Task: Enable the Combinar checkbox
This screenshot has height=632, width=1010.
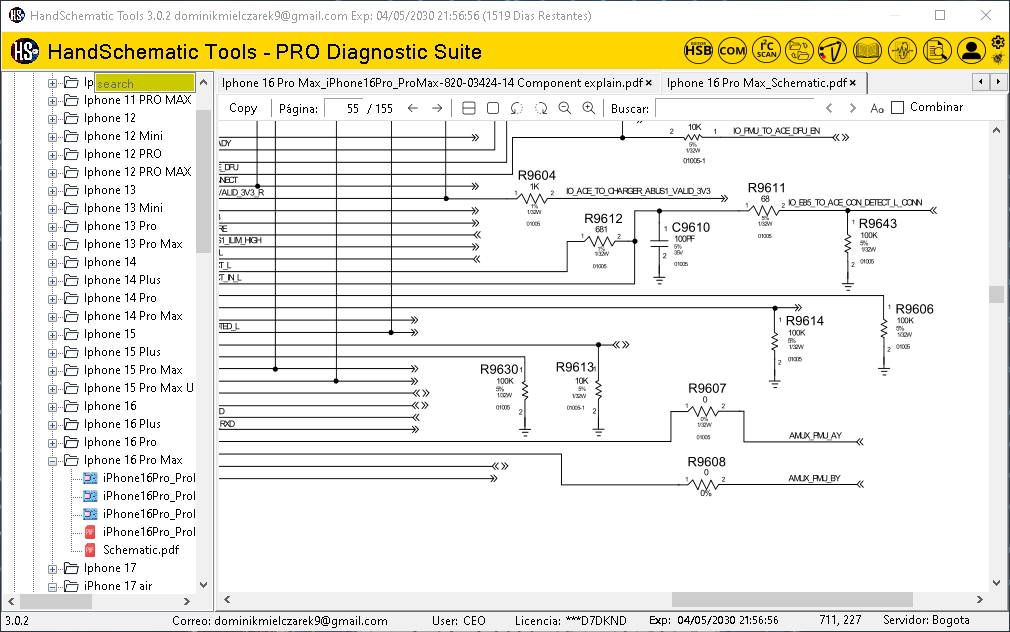Action: pyautogui.click(x=898, y=108)
